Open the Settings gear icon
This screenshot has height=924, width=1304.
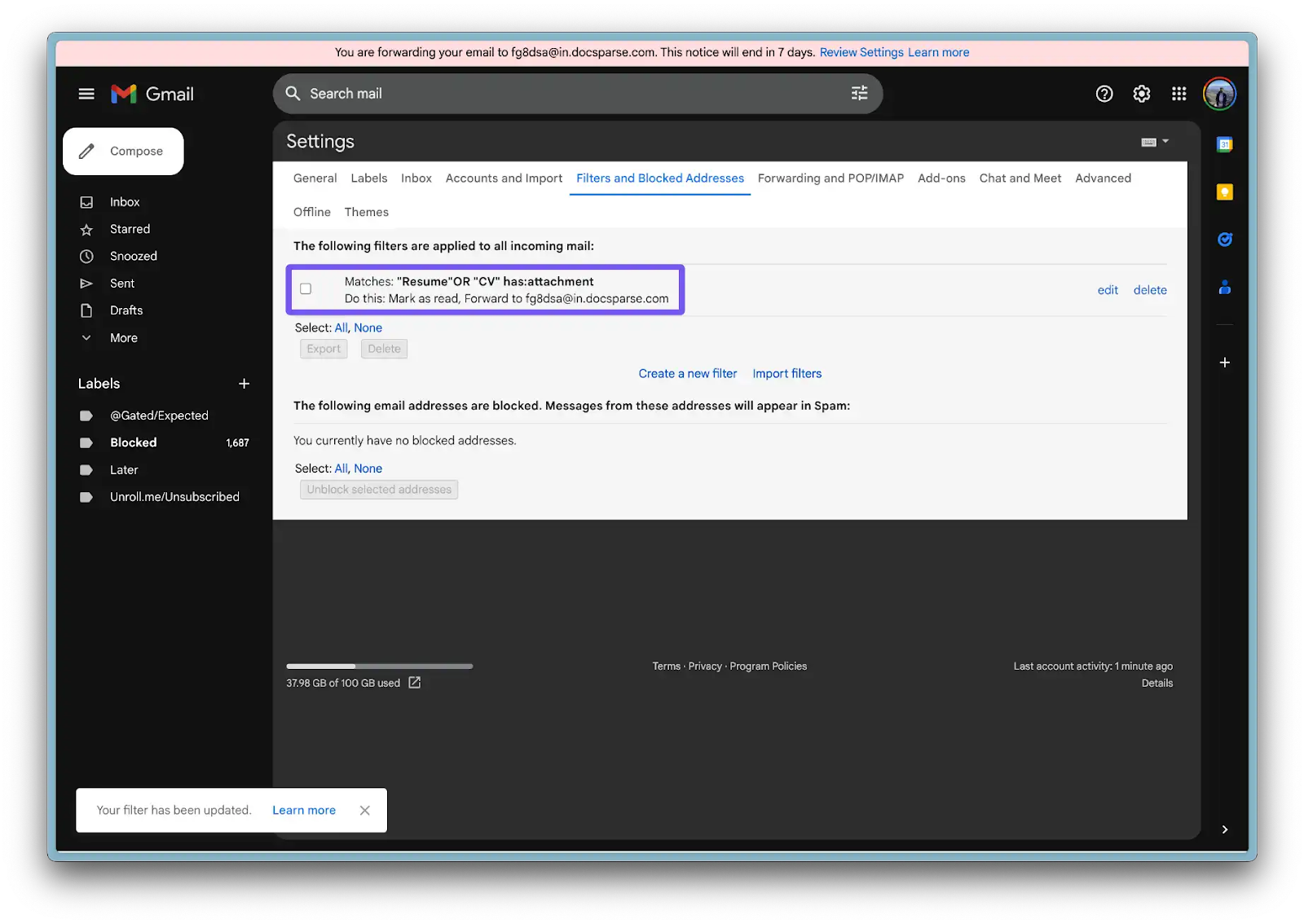[1141, 94]
